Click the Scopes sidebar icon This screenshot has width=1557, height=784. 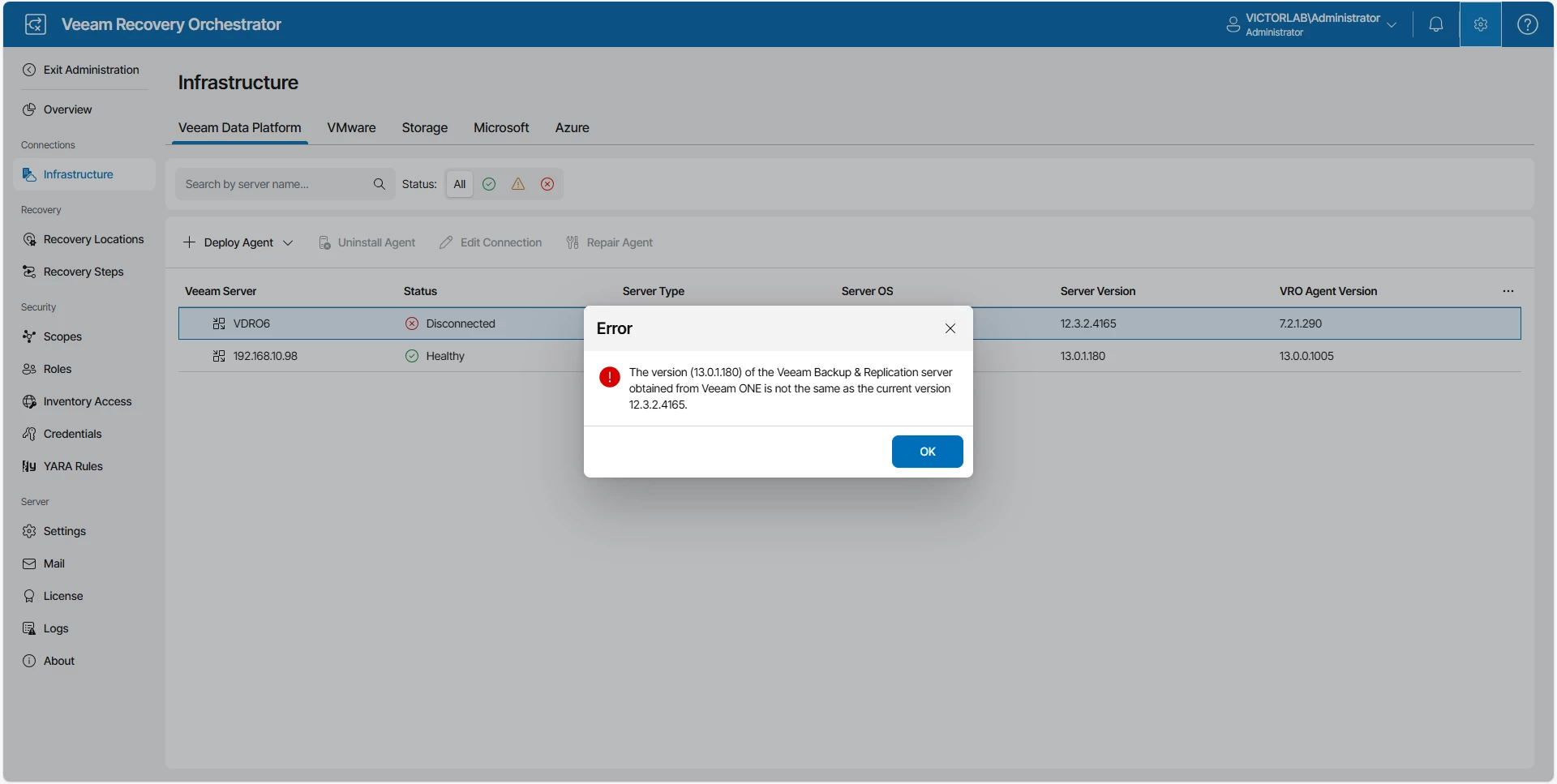coord(29,336)
